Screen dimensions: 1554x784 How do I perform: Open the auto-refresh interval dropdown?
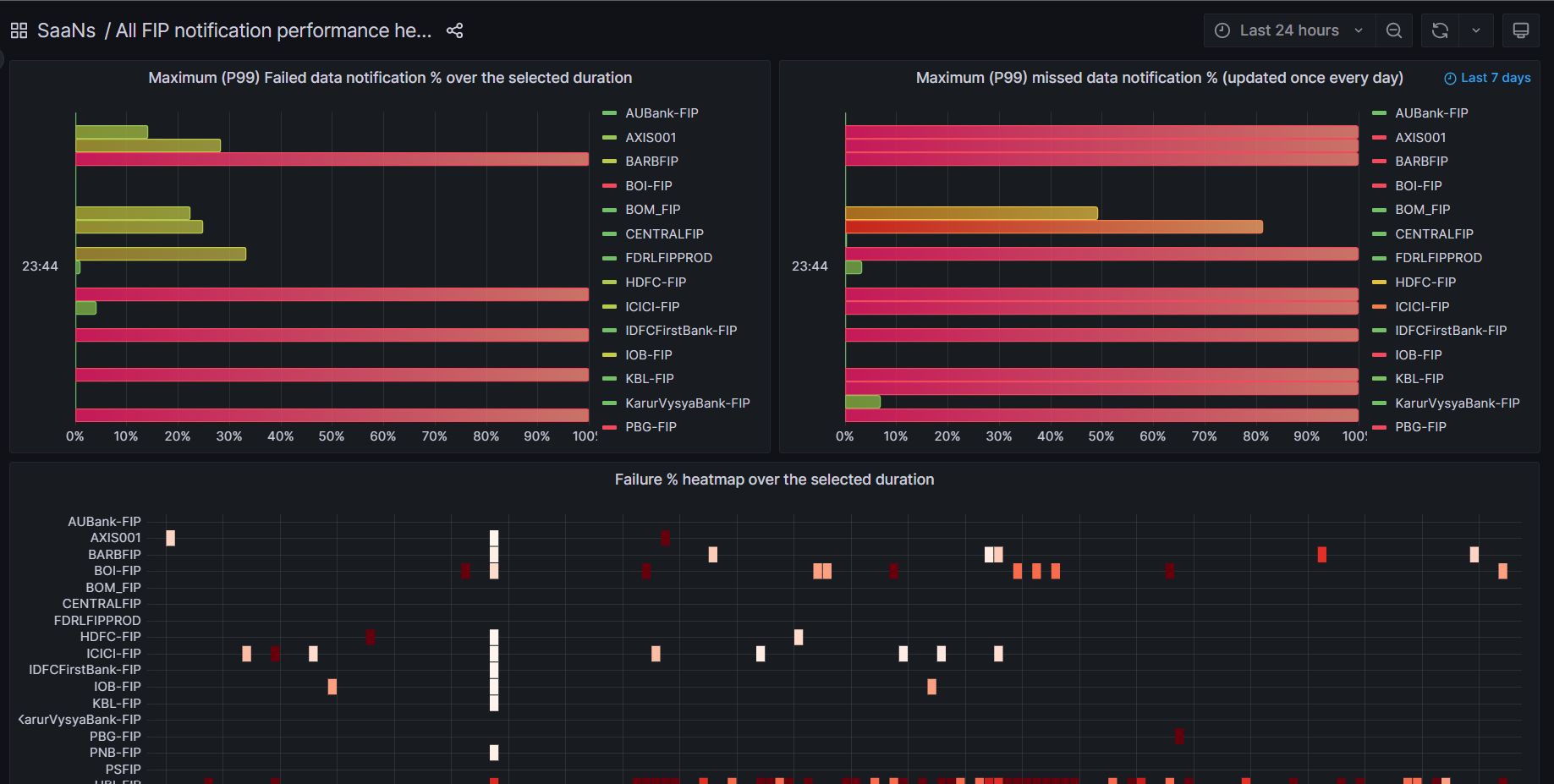tap(1476, 30)
